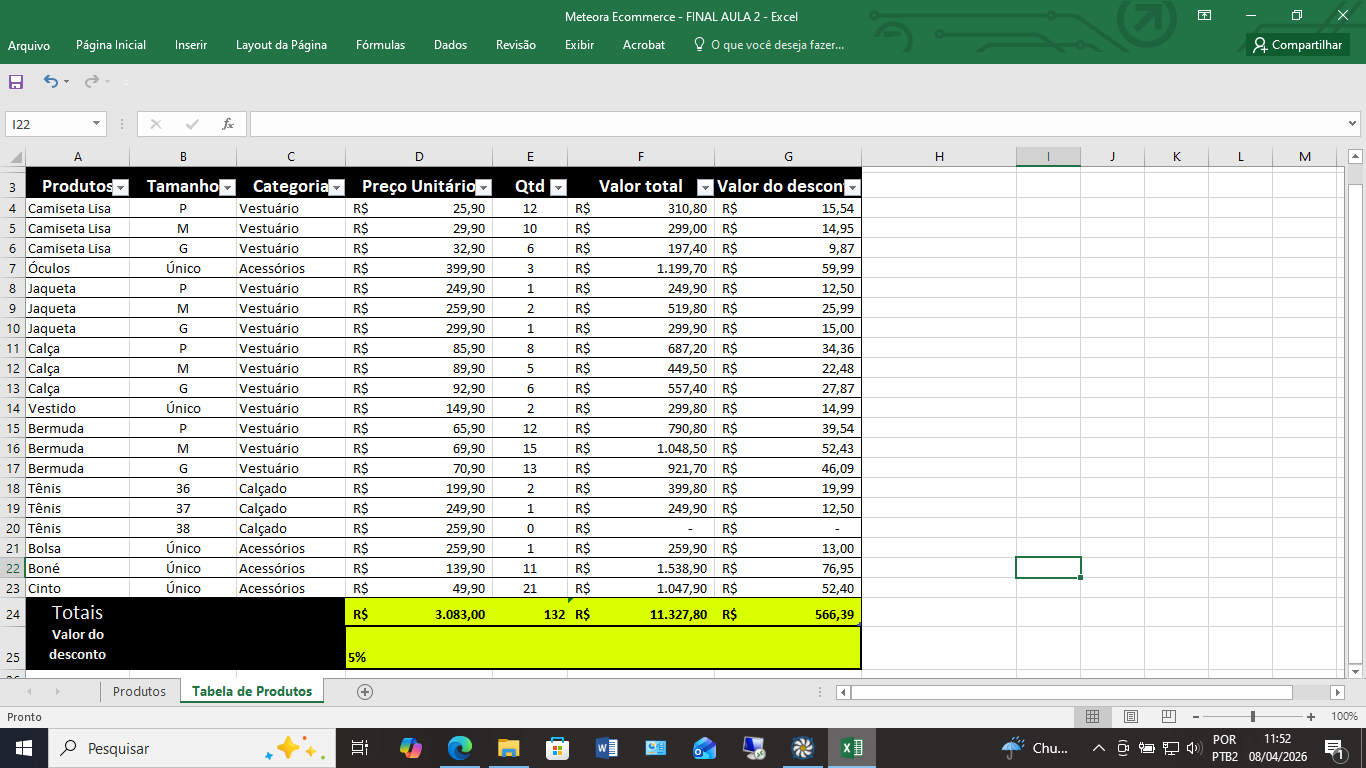
Task: Click the Compartilhar button
Action: tap(1298, 45)
